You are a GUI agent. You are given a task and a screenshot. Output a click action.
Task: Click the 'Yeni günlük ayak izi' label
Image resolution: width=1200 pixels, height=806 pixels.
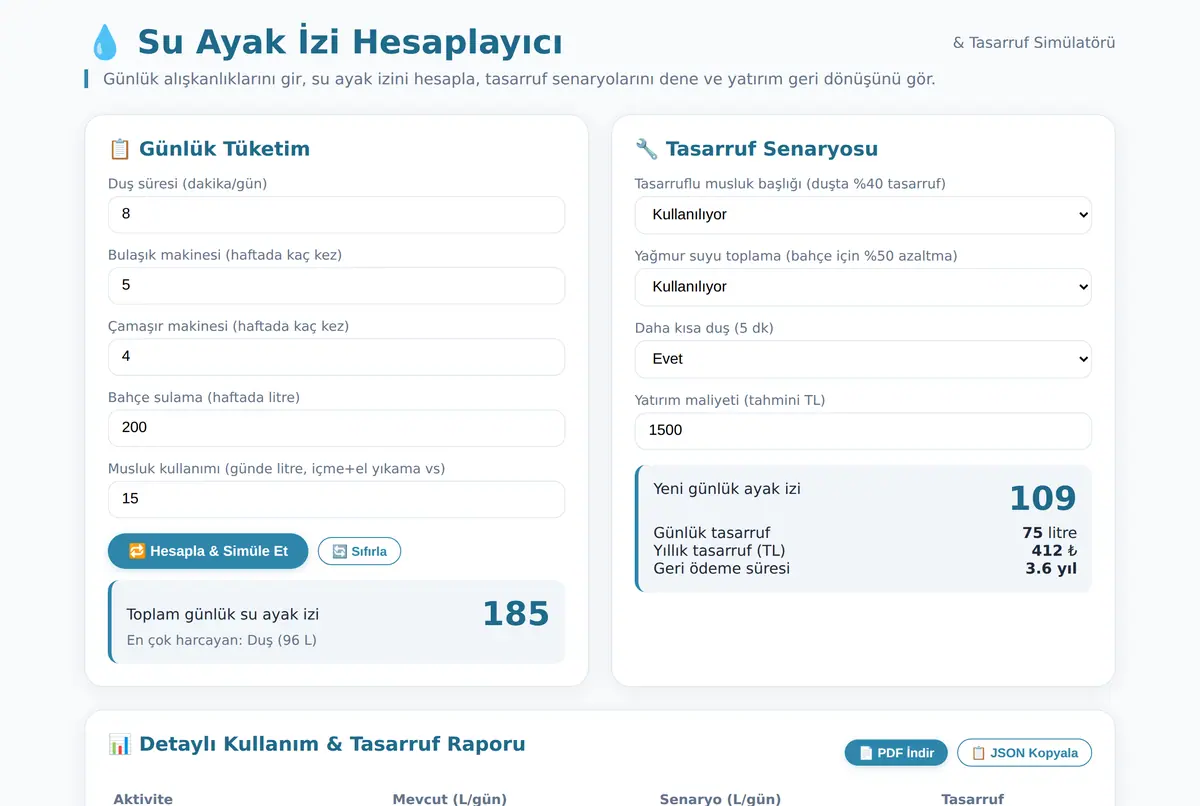tap(727, 489)
